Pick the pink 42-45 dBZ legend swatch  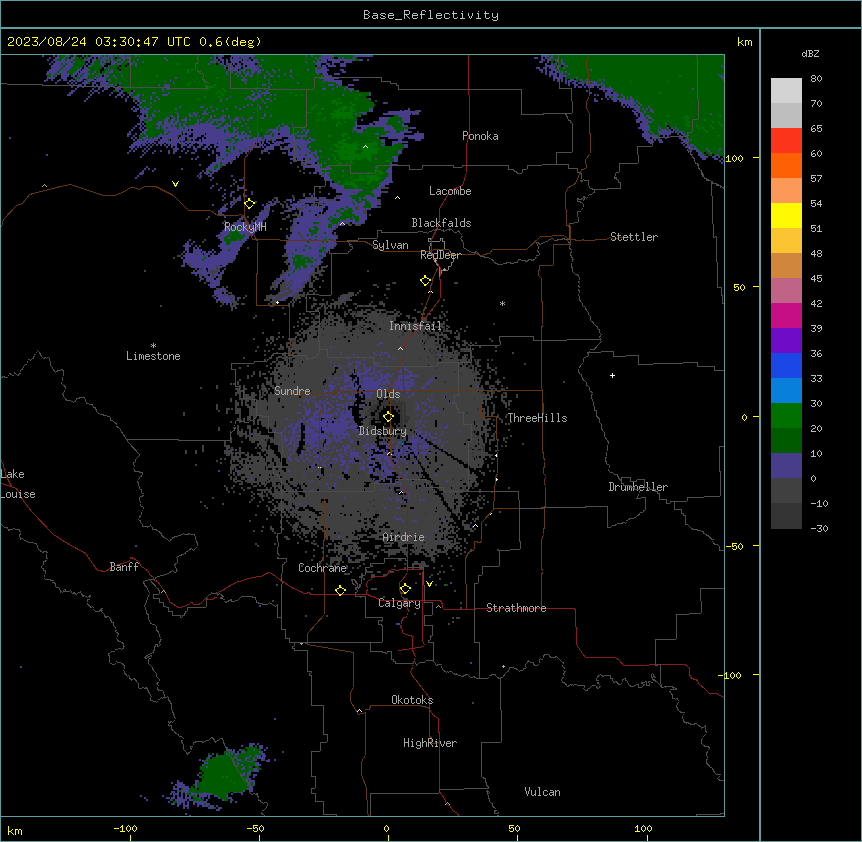[786, 291]
